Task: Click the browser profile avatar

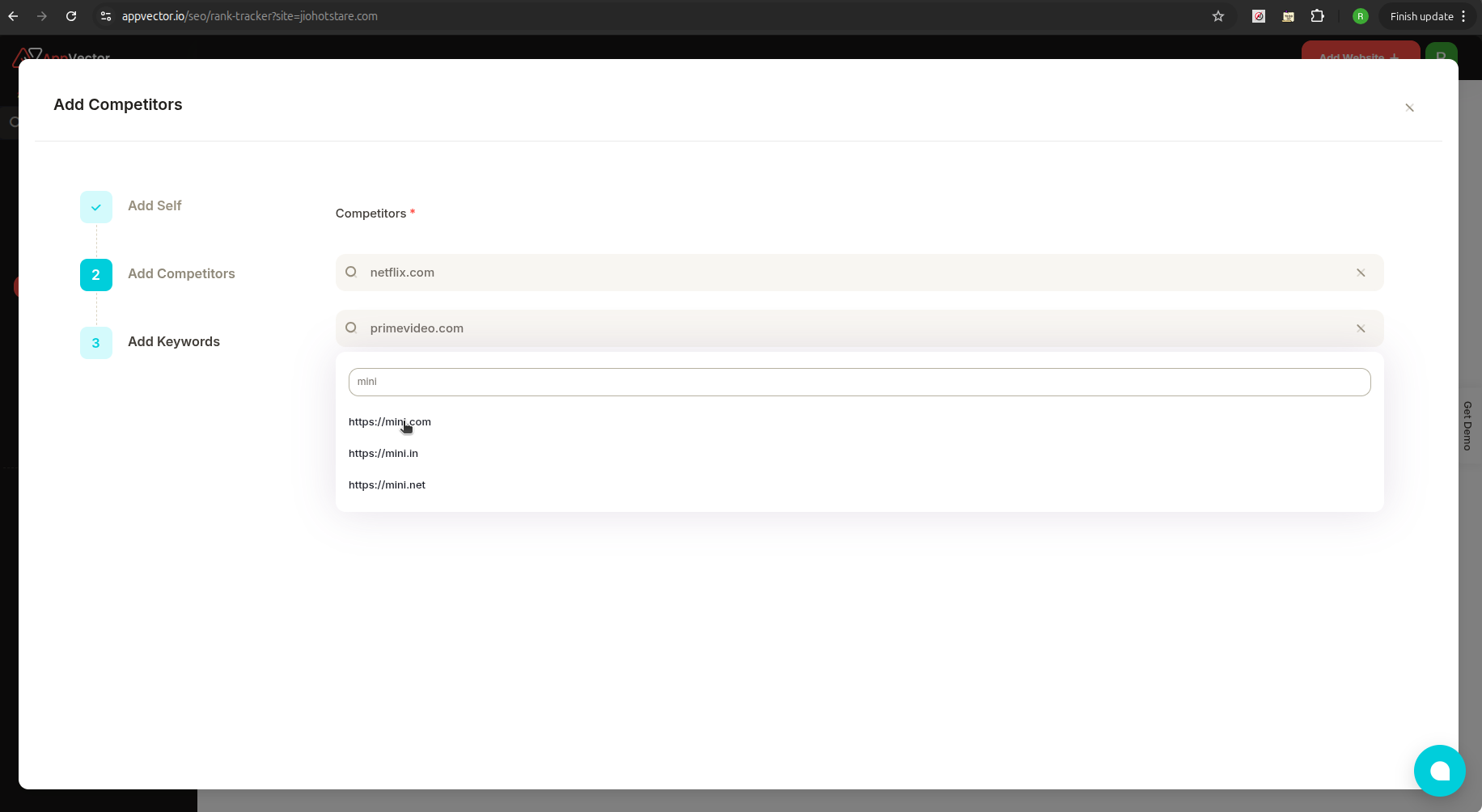Action: coord(1361,16)
